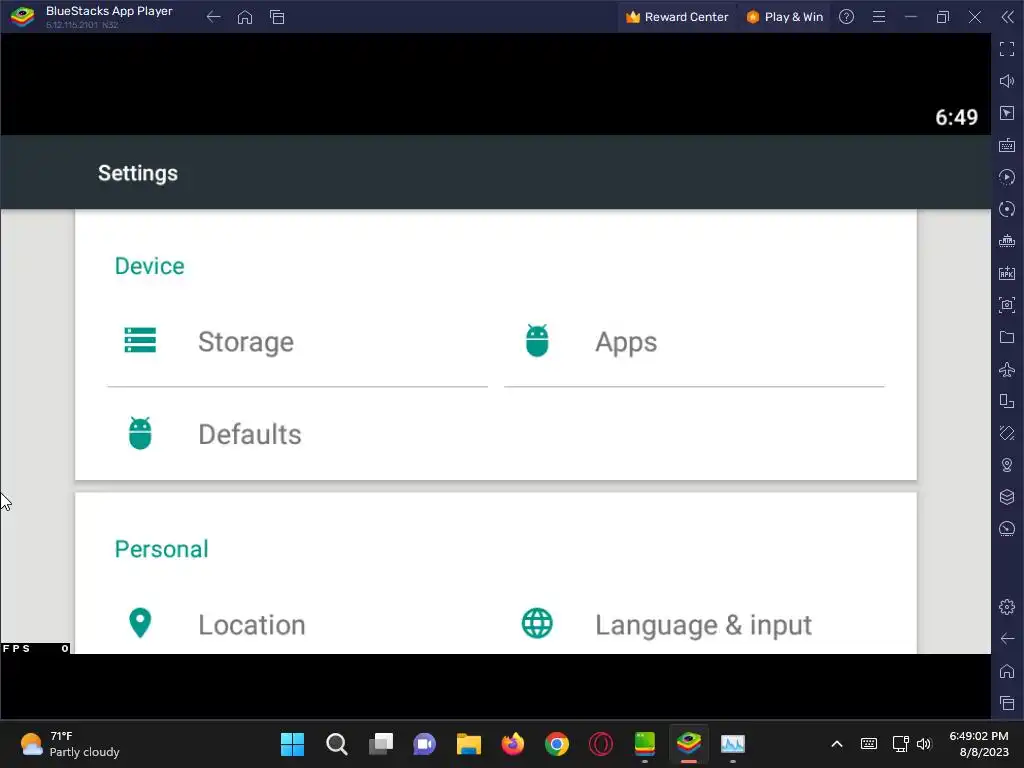Click the globe icon for Language & input
Screen dimensions: 1024x768
(x=537, y=623)
